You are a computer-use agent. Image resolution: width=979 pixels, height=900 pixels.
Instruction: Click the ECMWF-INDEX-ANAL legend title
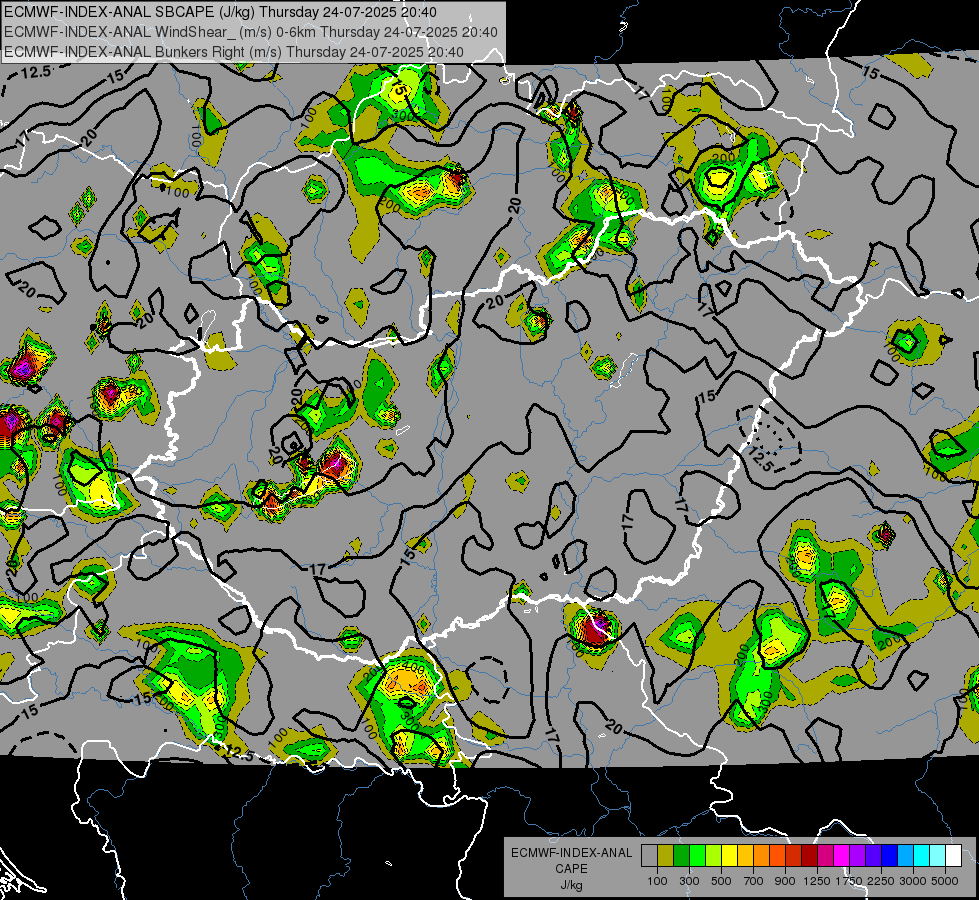click(571, 853)
